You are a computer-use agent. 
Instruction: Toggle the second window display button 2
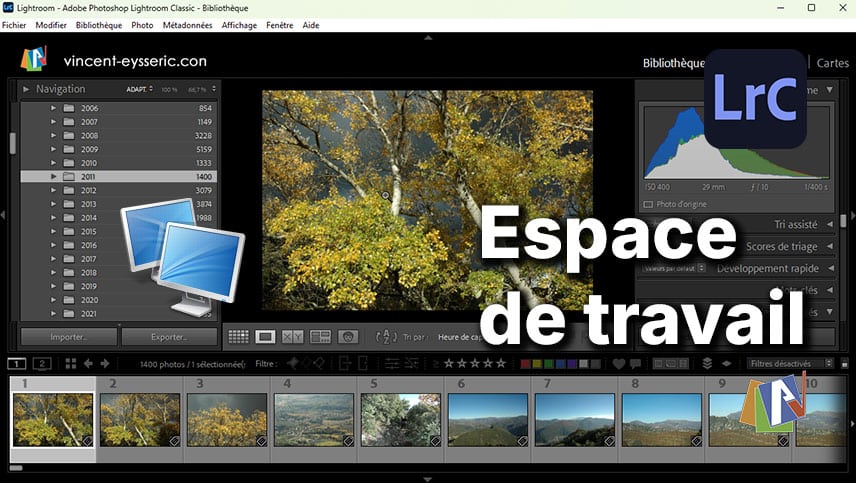tap(42, 364)
